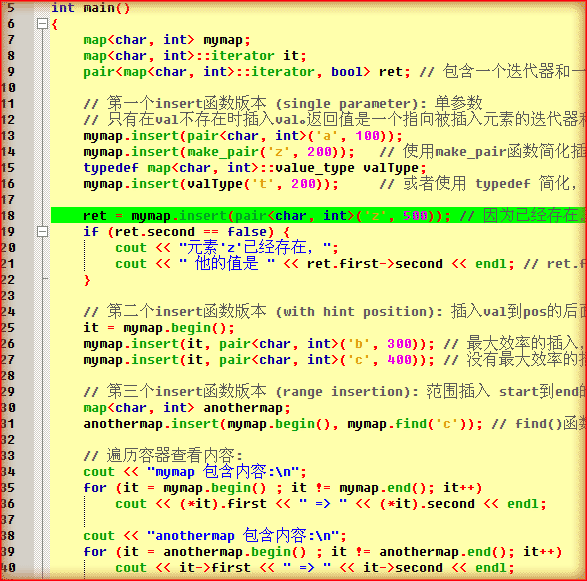Click 'mymap.insert(pair<char, int>('a', 100));'

click(x=243, y=136)
